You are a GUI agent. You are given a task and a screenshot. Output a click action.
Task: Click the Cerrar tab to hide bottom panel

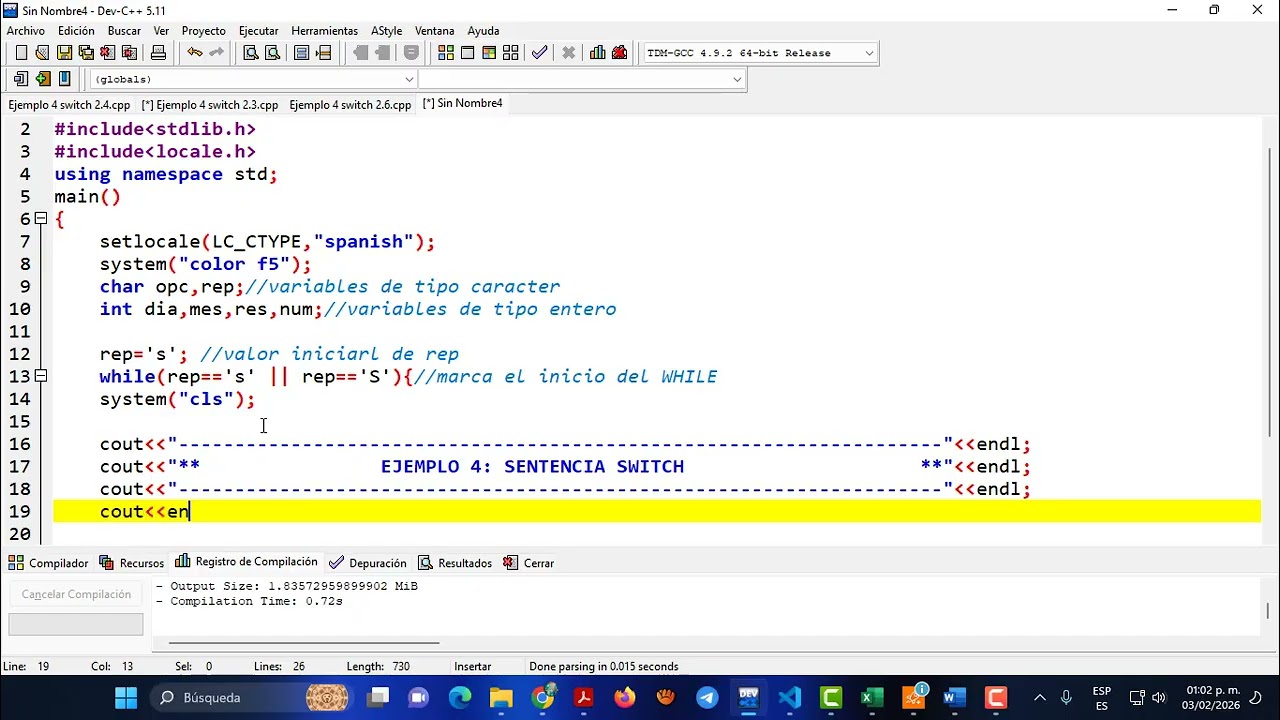(x=528, y=563)
